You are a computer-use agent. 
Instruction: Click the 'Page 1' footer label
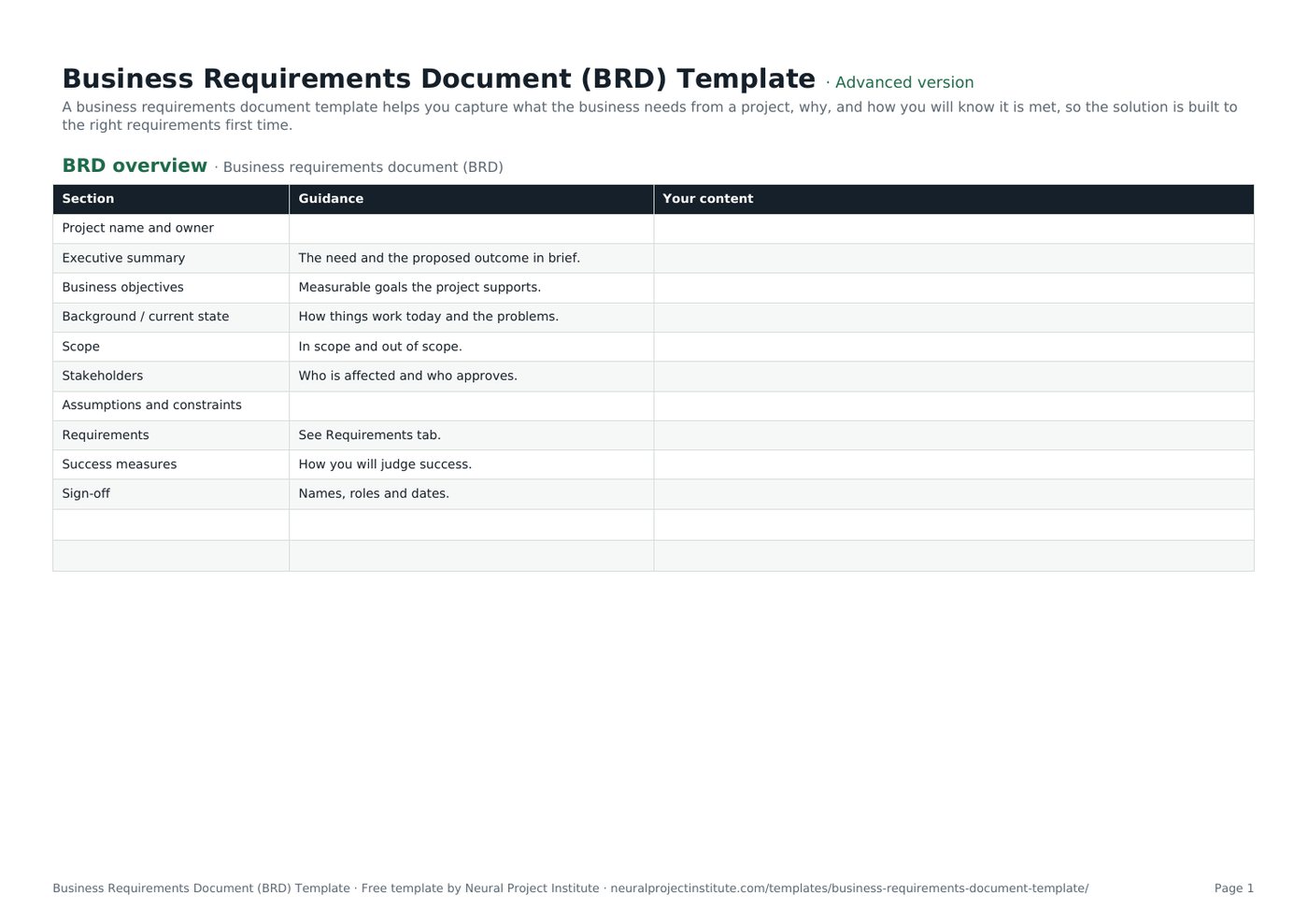point(1234,888)
